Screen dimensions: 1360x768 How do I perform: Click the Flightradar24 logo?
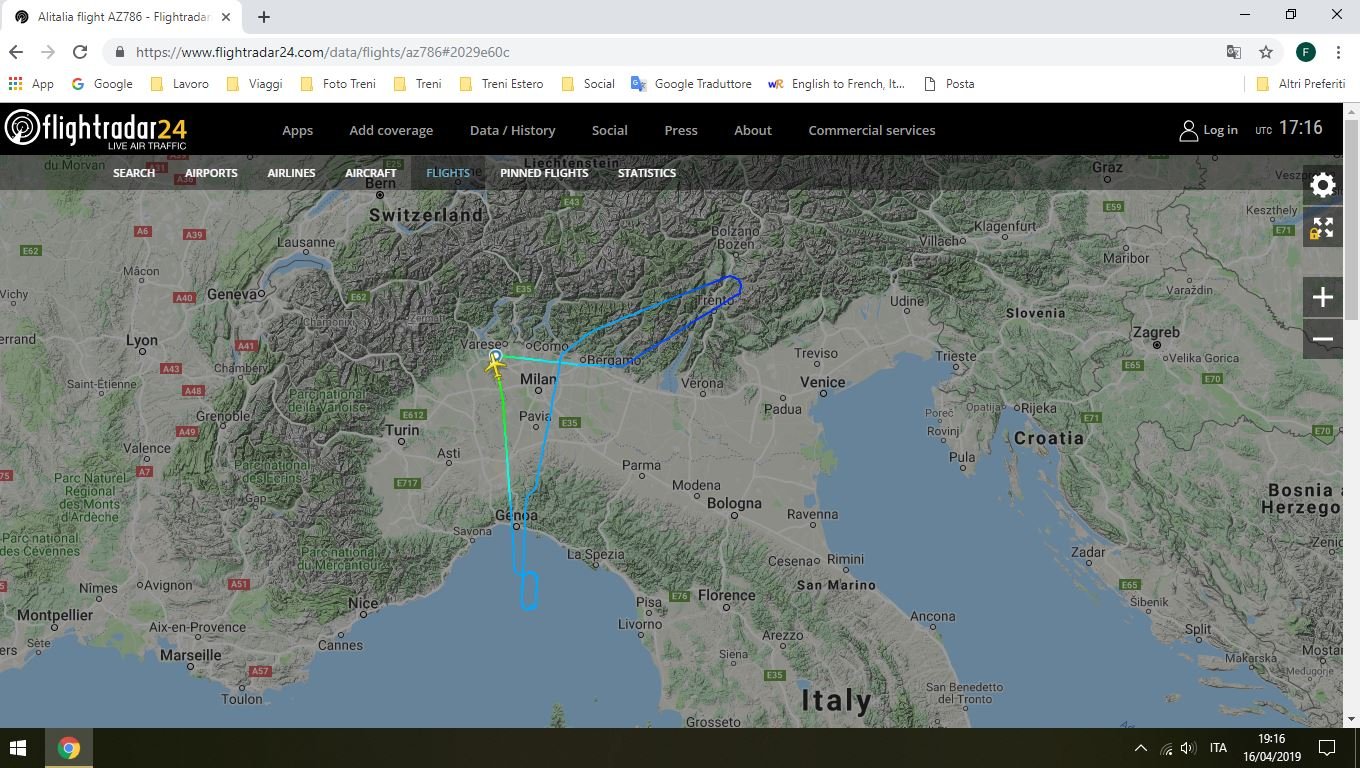(x=96, y=130)
